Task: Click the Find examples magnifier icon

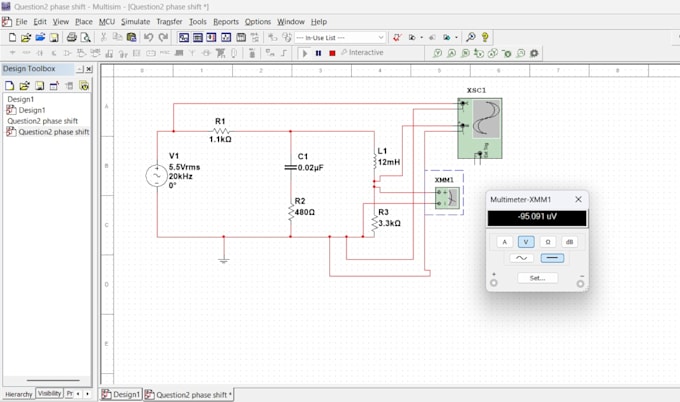Action: pos(471,38)
